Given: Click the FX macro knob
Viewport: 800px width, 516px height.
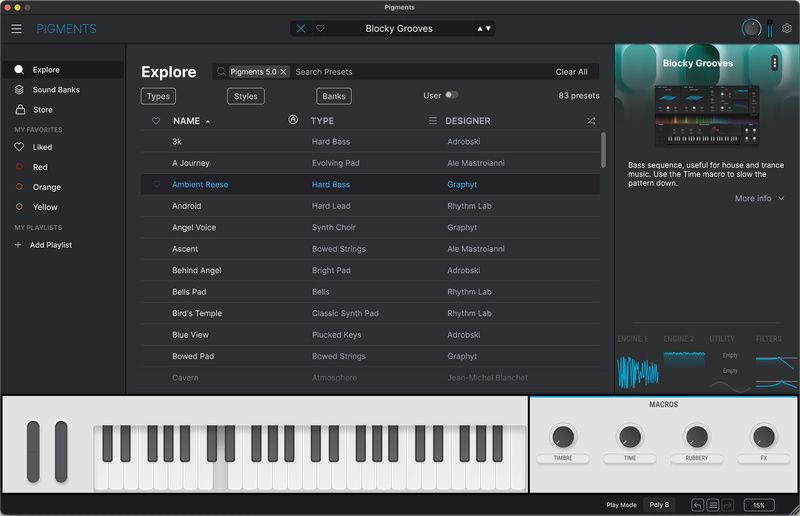Looking at the screenshot, I should click(763, 437).
